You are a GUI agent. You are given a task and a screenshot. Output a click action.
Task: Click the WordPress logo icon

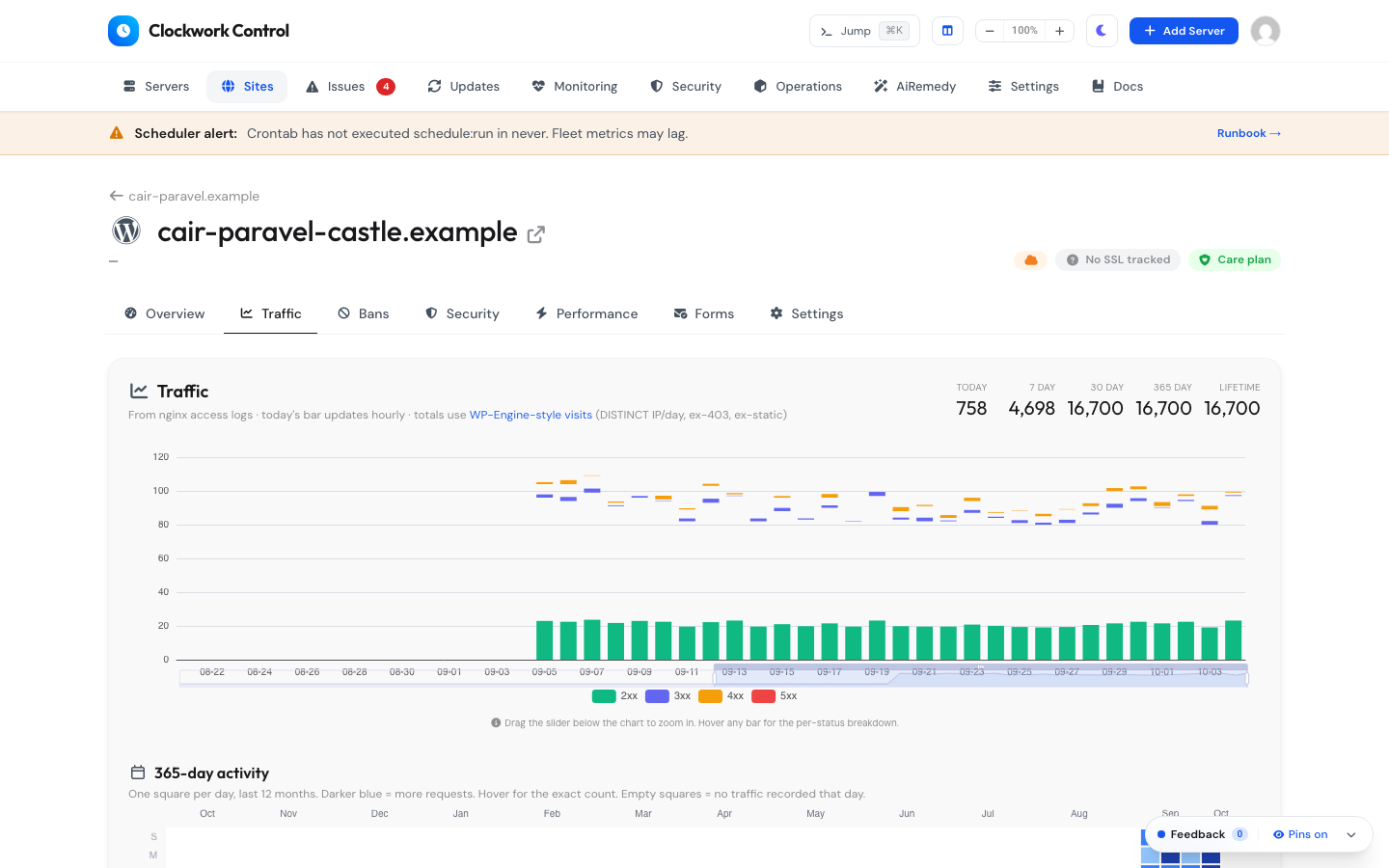tap(126, 231)
